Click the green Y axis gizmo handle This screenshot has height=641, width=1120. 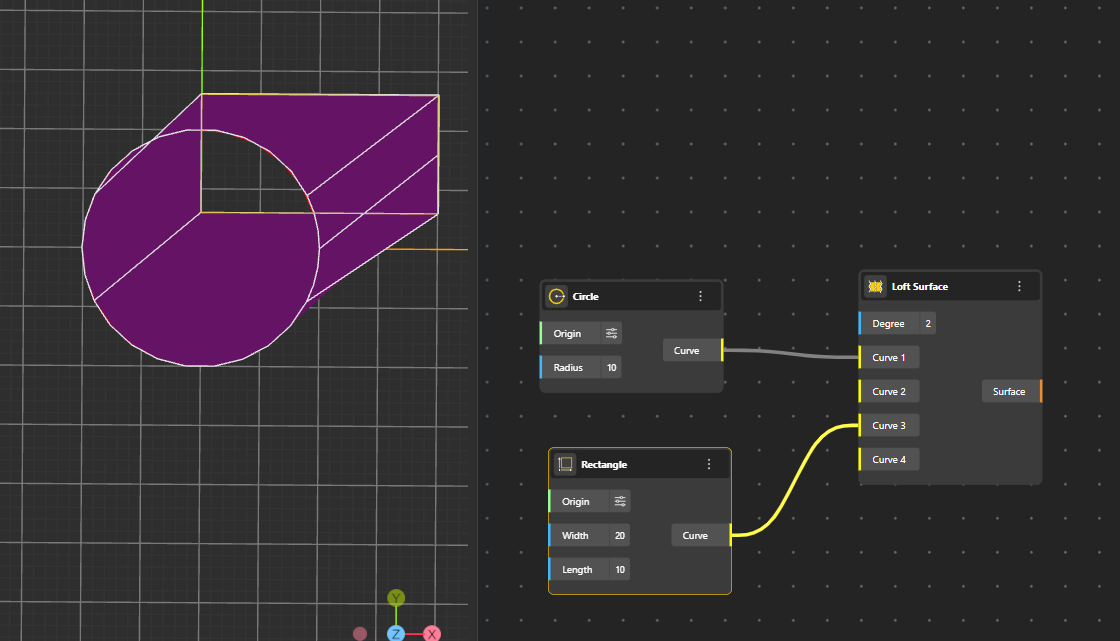[396, 598]
